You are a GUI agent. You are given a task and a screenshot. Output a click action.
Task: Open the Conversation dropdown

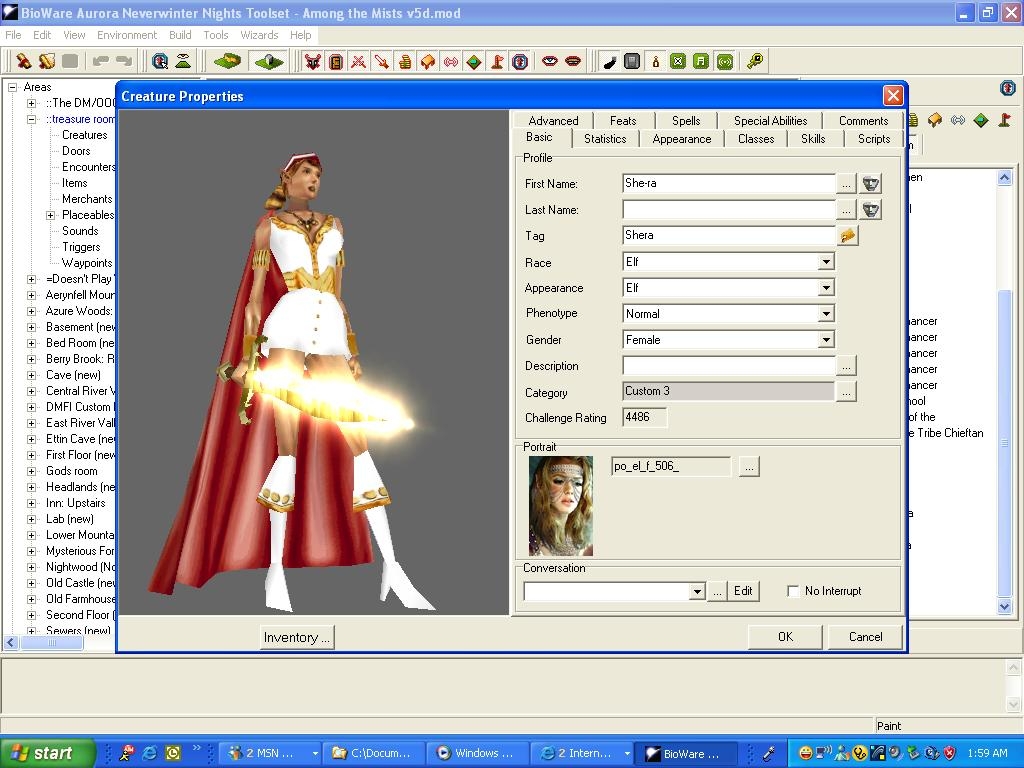pos(697,592)
